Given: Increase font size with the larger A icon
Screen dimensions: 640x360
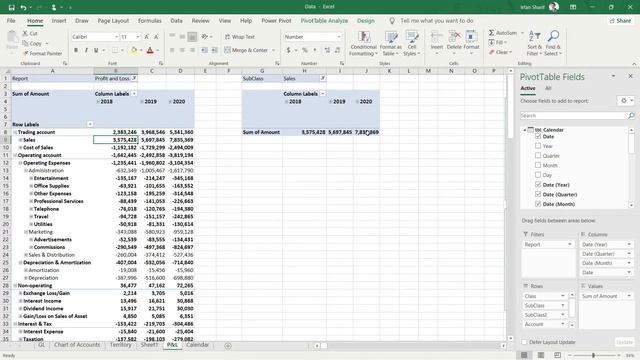Looking at the screenshot, I should point(147,37).
